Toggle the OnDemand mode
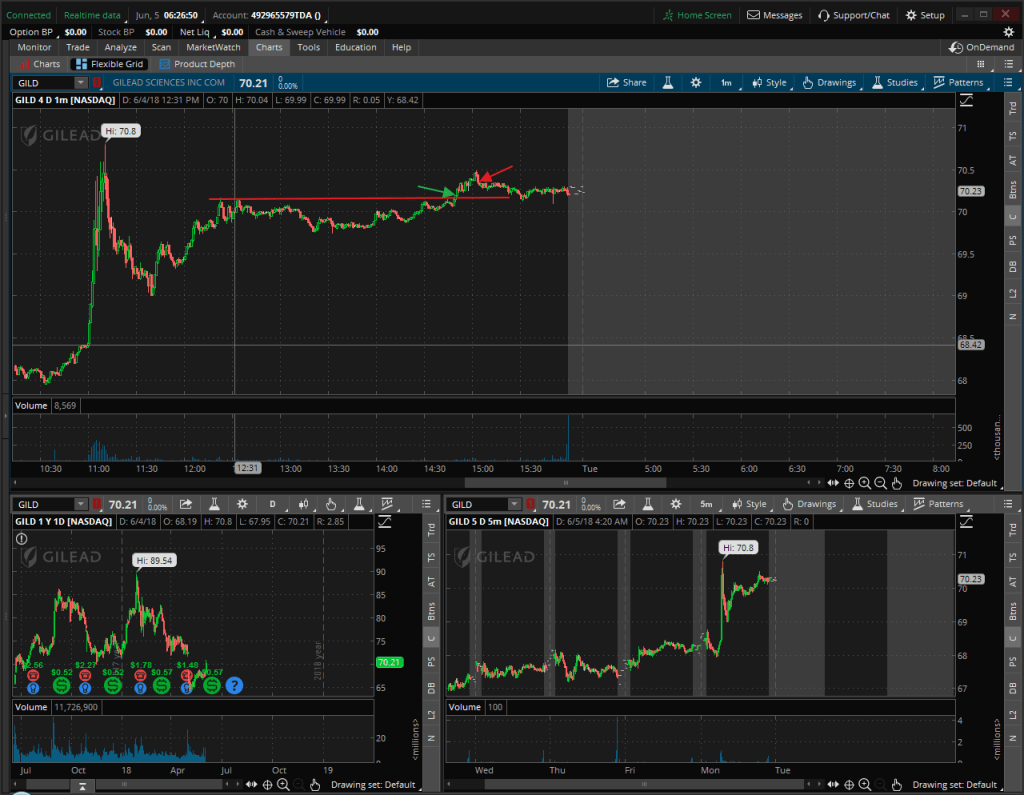 (982, 47)
